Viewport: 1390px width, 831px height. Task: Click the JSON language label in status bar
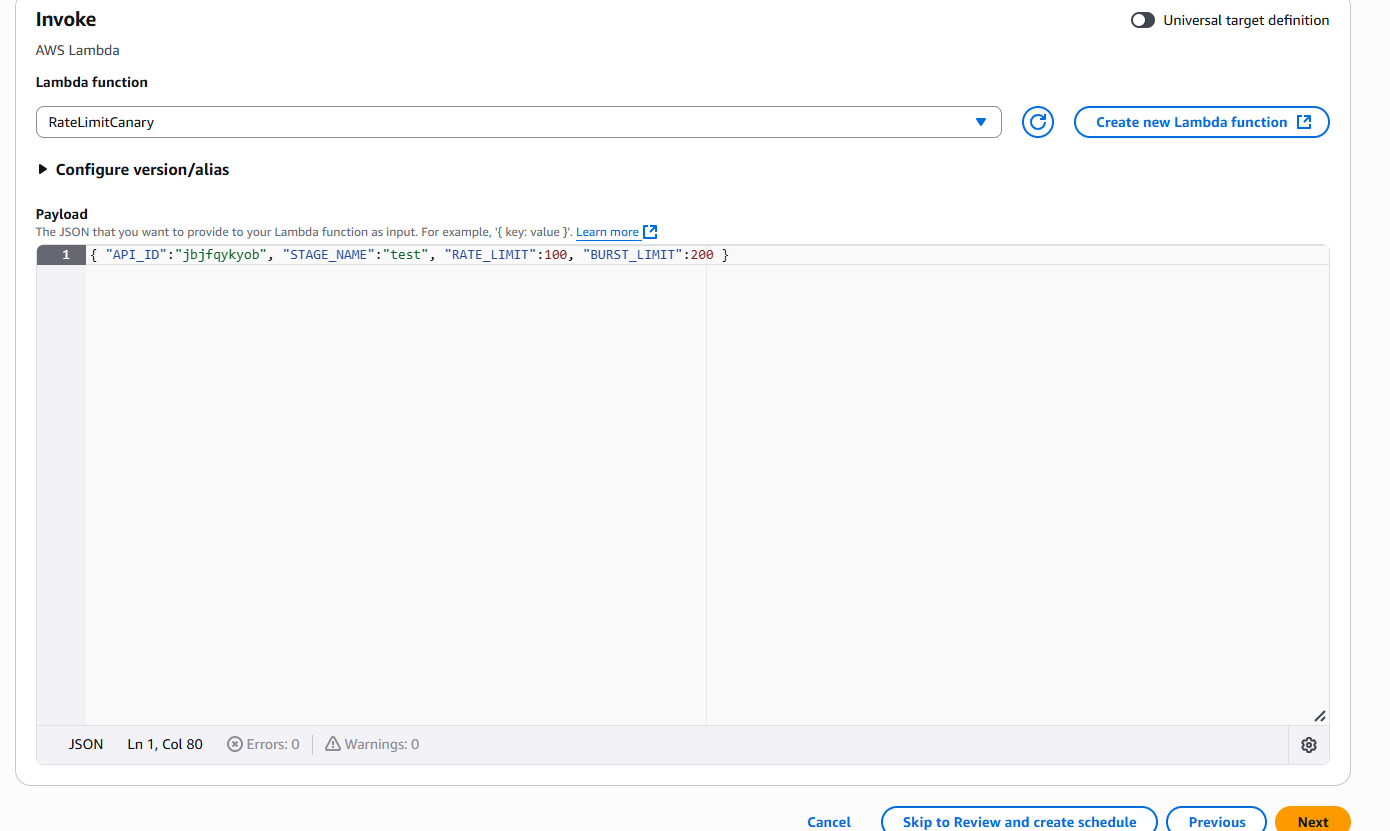click(86, 744)
